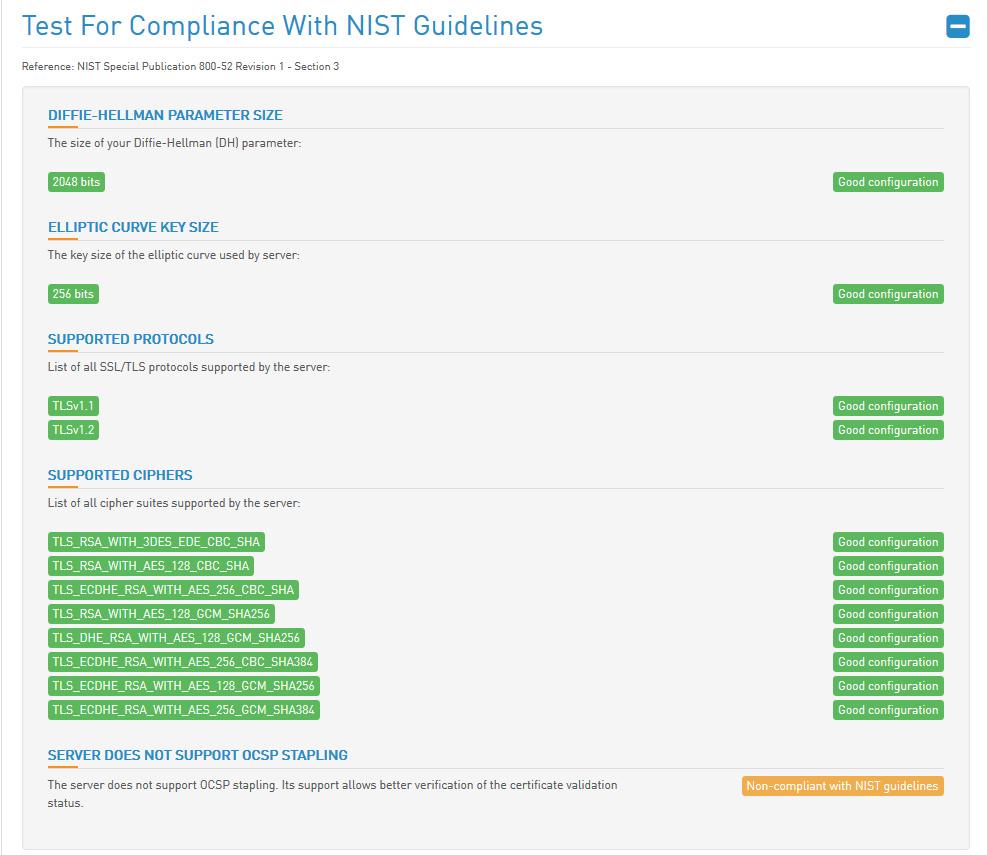The width and height of the screenshot is (987, 855).
Task: Click the elliptic curve key size description line
Action: (x=174, y=255)
